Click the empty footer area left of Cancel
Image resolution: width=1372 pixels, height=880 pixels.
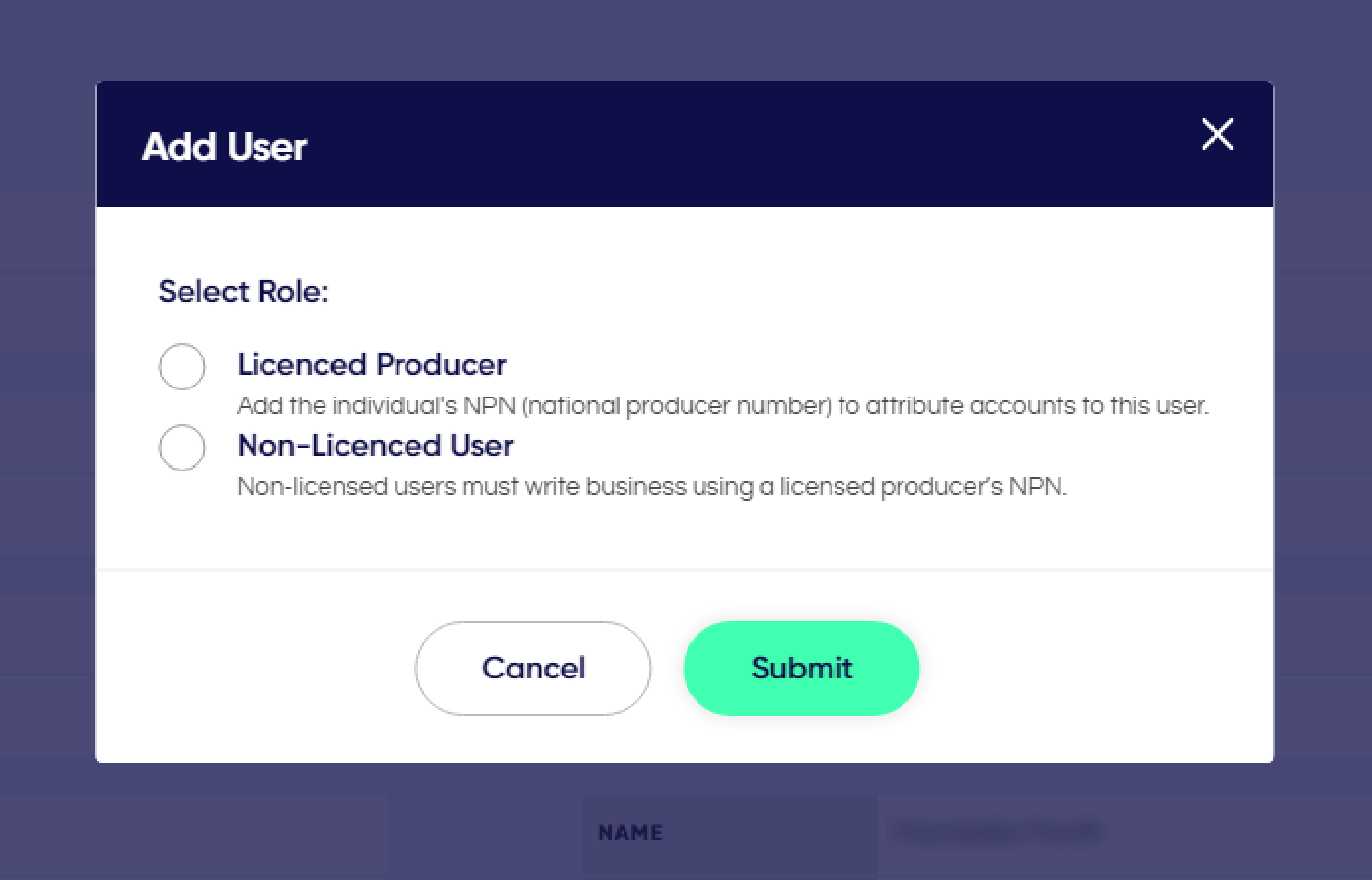point(255,668)
